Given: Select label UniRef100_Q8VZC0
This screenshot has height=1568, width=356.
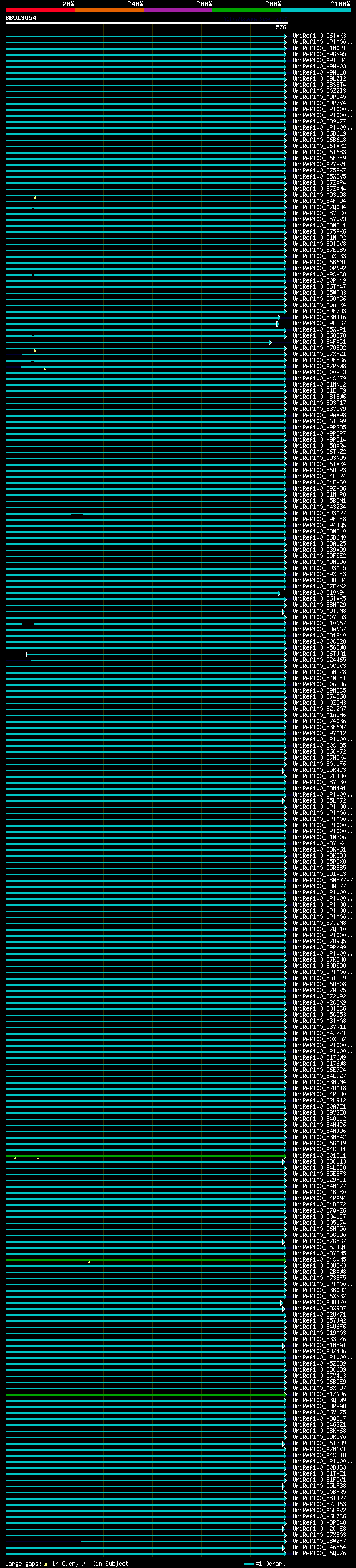Looking at the screenshot, I should [319, 214].
